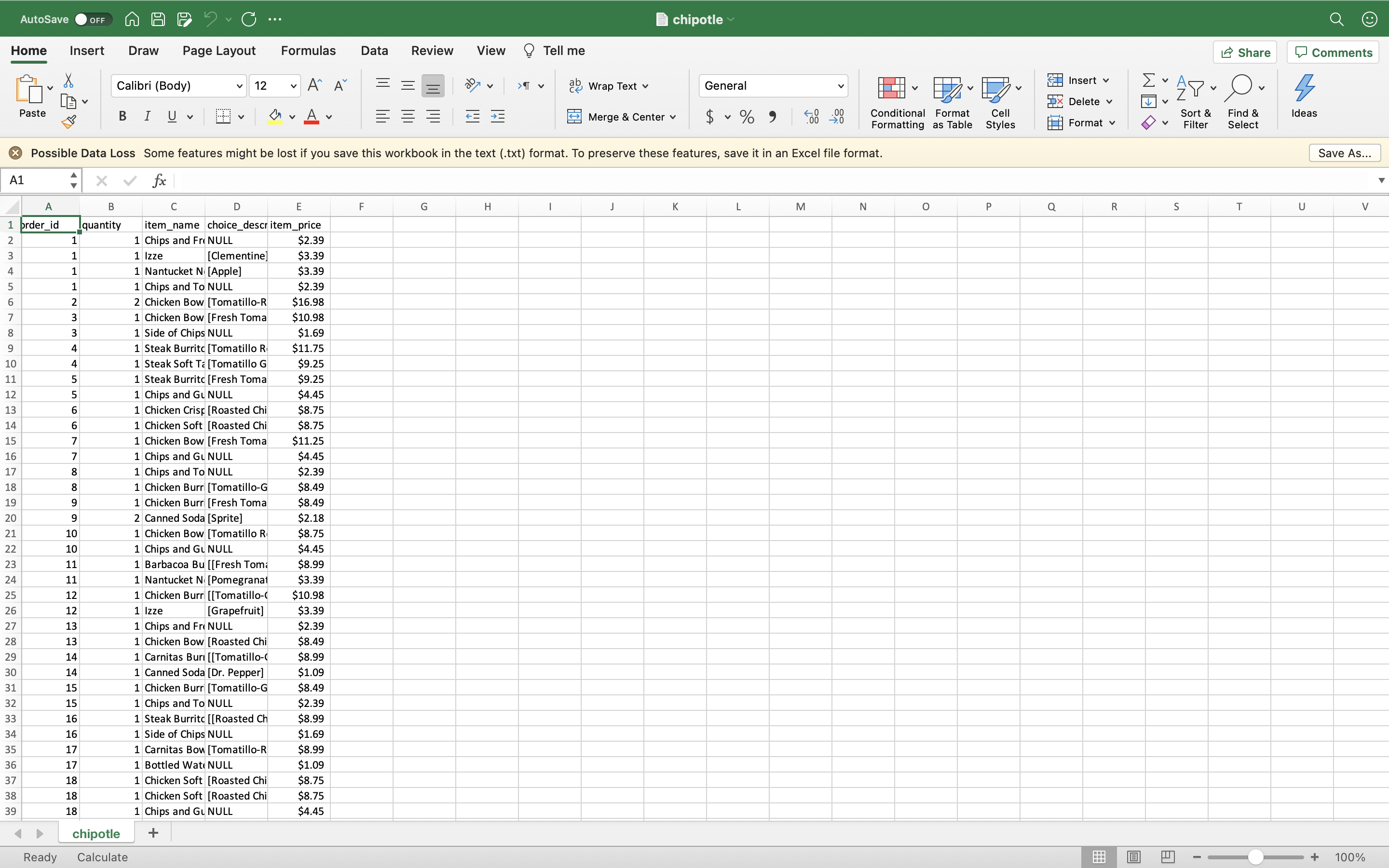The width and height of the screenshot is (1389, 868).
Task: Open the Formulas ribbon tab
Action: pos(308,50)
